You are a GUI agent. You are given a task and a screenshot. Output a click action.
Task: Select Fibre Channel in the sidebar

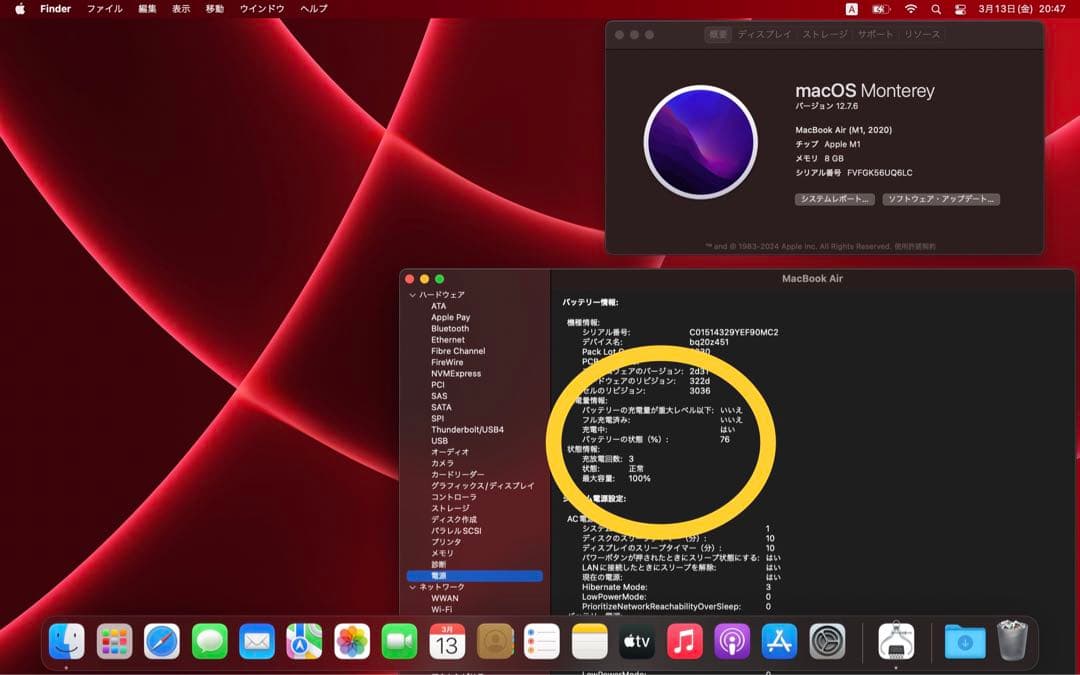[458, 351]
